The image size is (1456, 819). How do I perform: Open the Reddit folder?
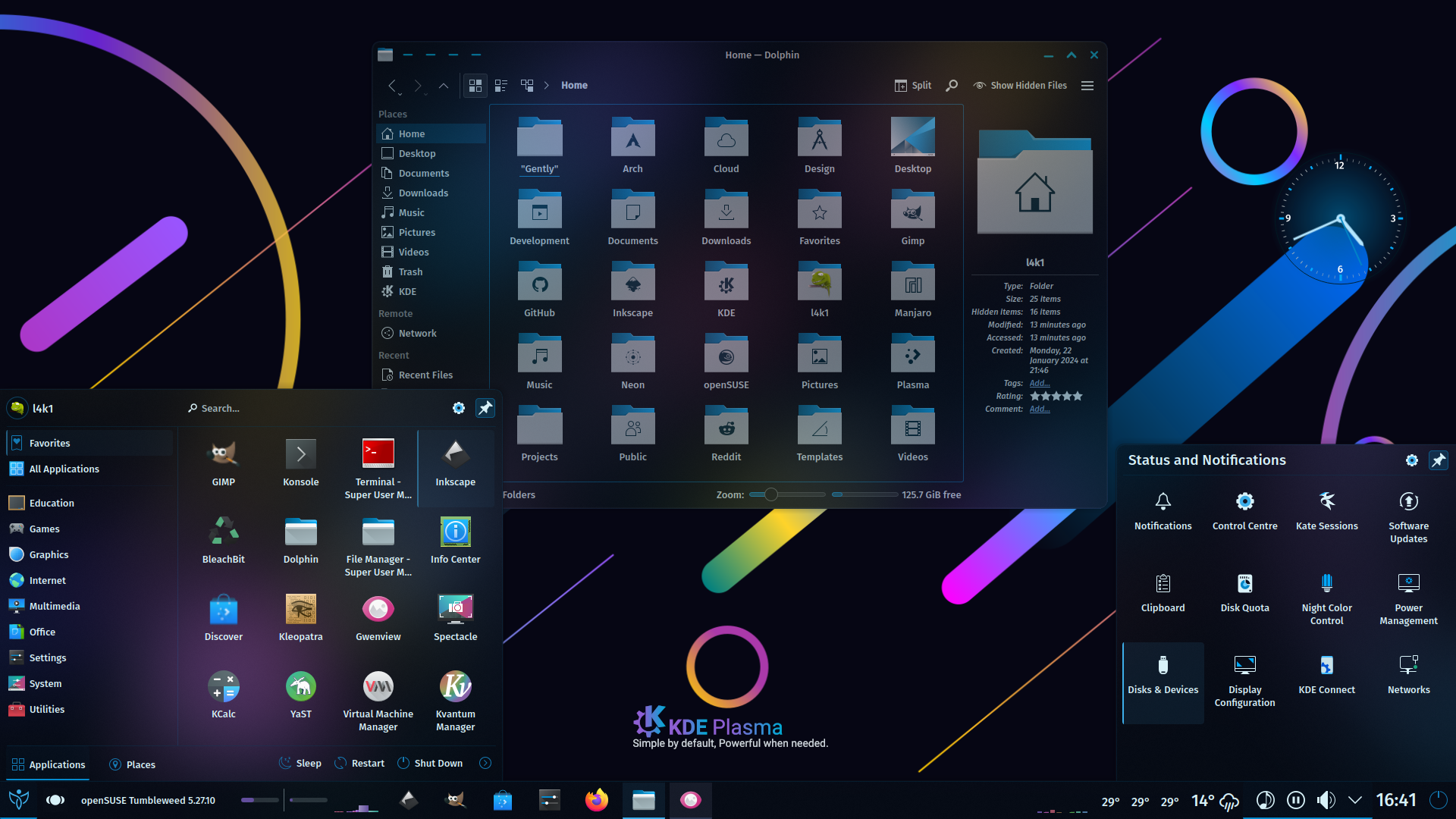pos(726,434)
